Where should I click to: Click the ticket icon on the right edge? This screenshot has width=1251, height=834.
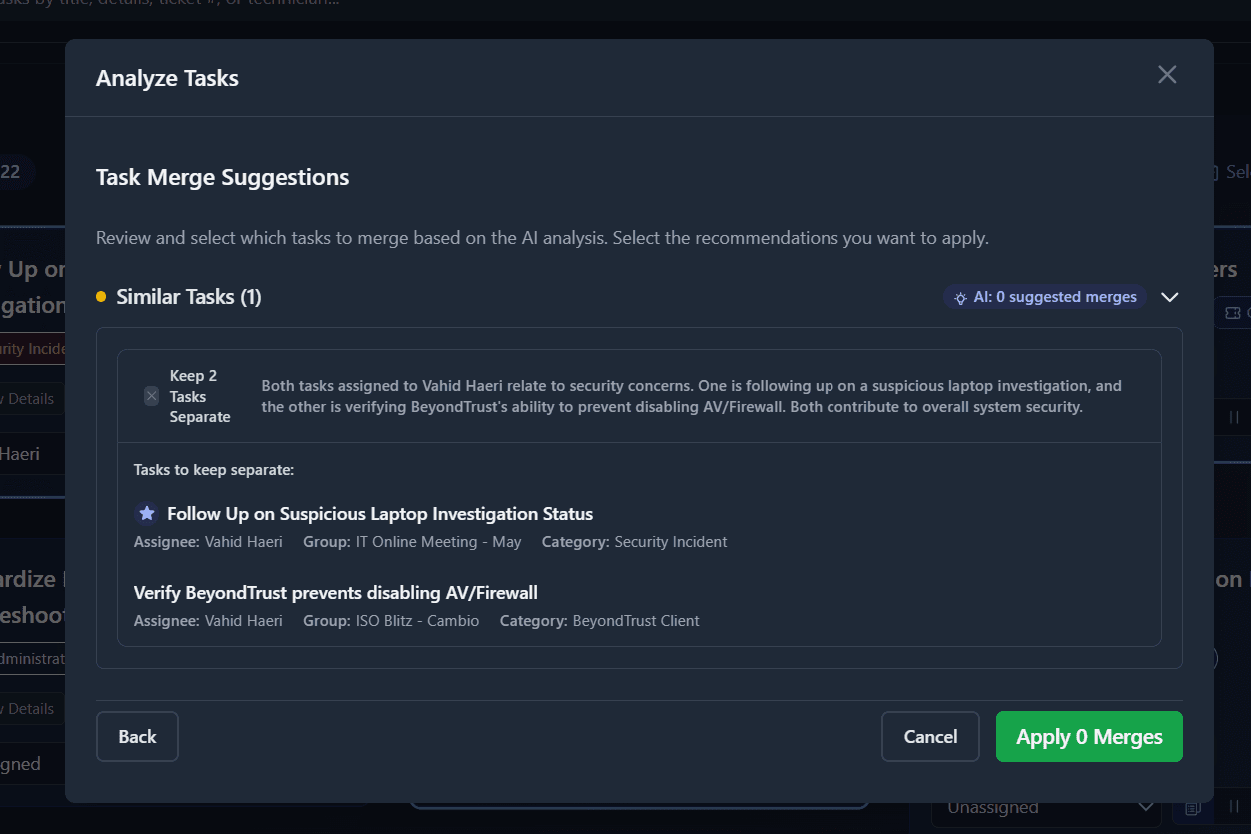pos(1231,313)
